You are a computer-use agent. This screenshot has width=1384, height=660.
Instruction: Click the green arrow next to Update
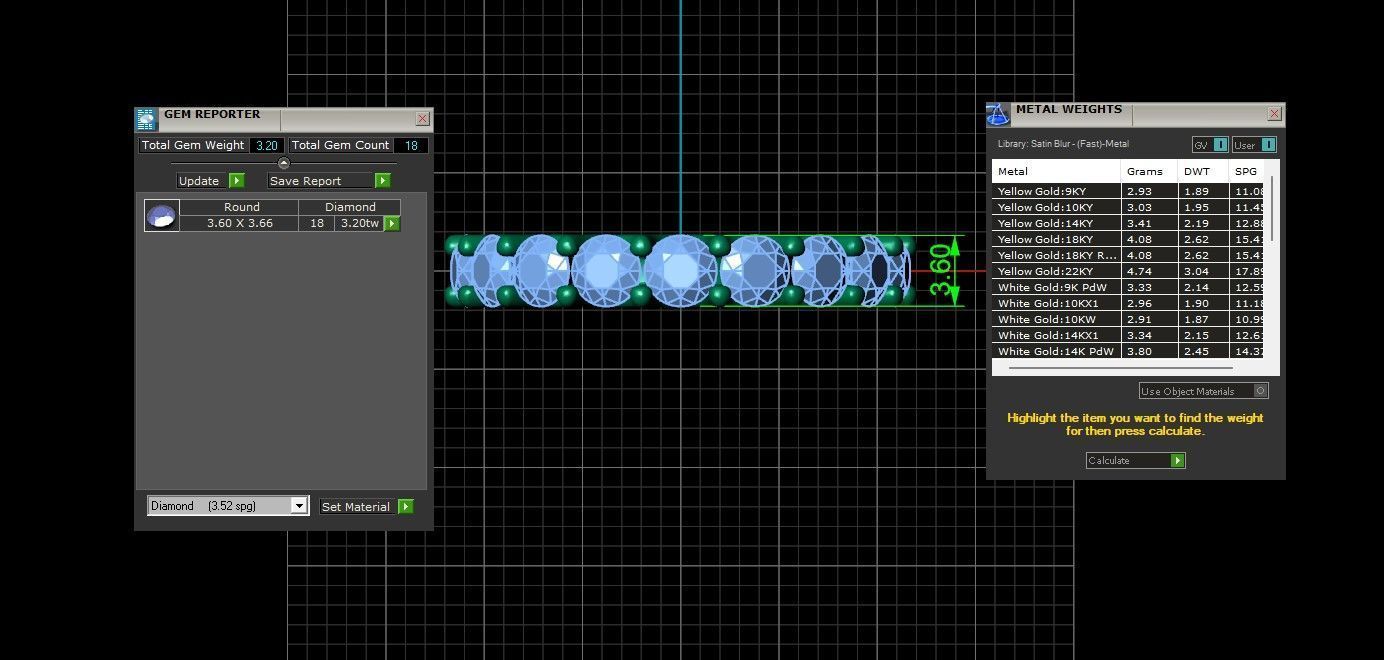pyautogui.click(x=237, y=181)
